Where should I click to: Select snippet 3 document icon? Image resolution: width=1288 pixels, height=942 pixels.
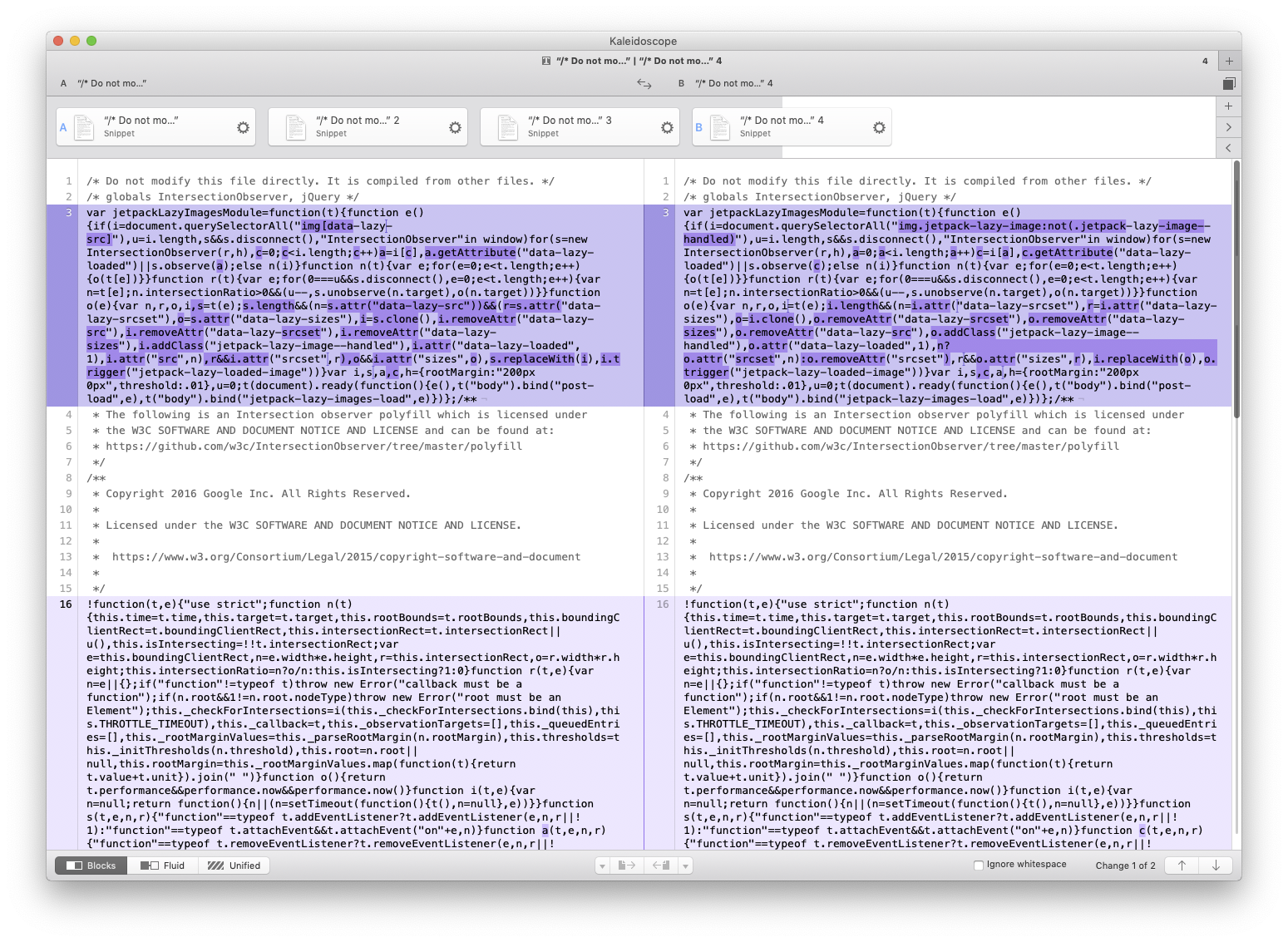(508, 127)
